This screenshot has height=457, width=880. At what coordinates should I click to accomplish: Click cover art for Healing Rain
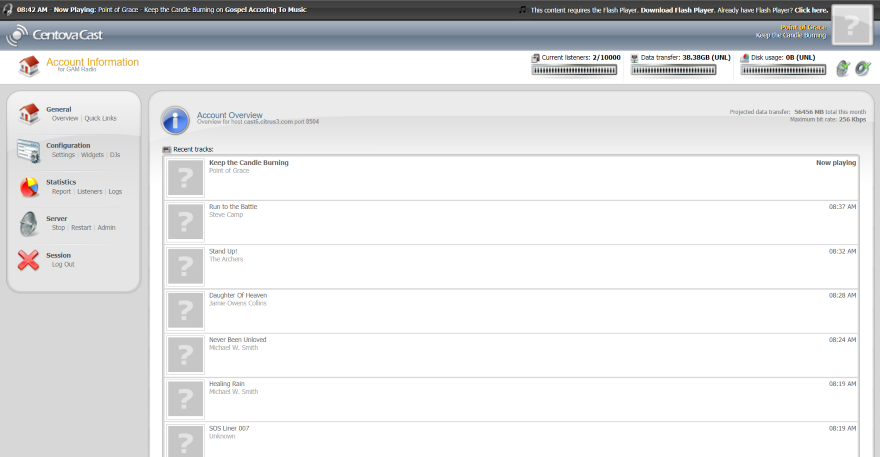coord(185,399)
